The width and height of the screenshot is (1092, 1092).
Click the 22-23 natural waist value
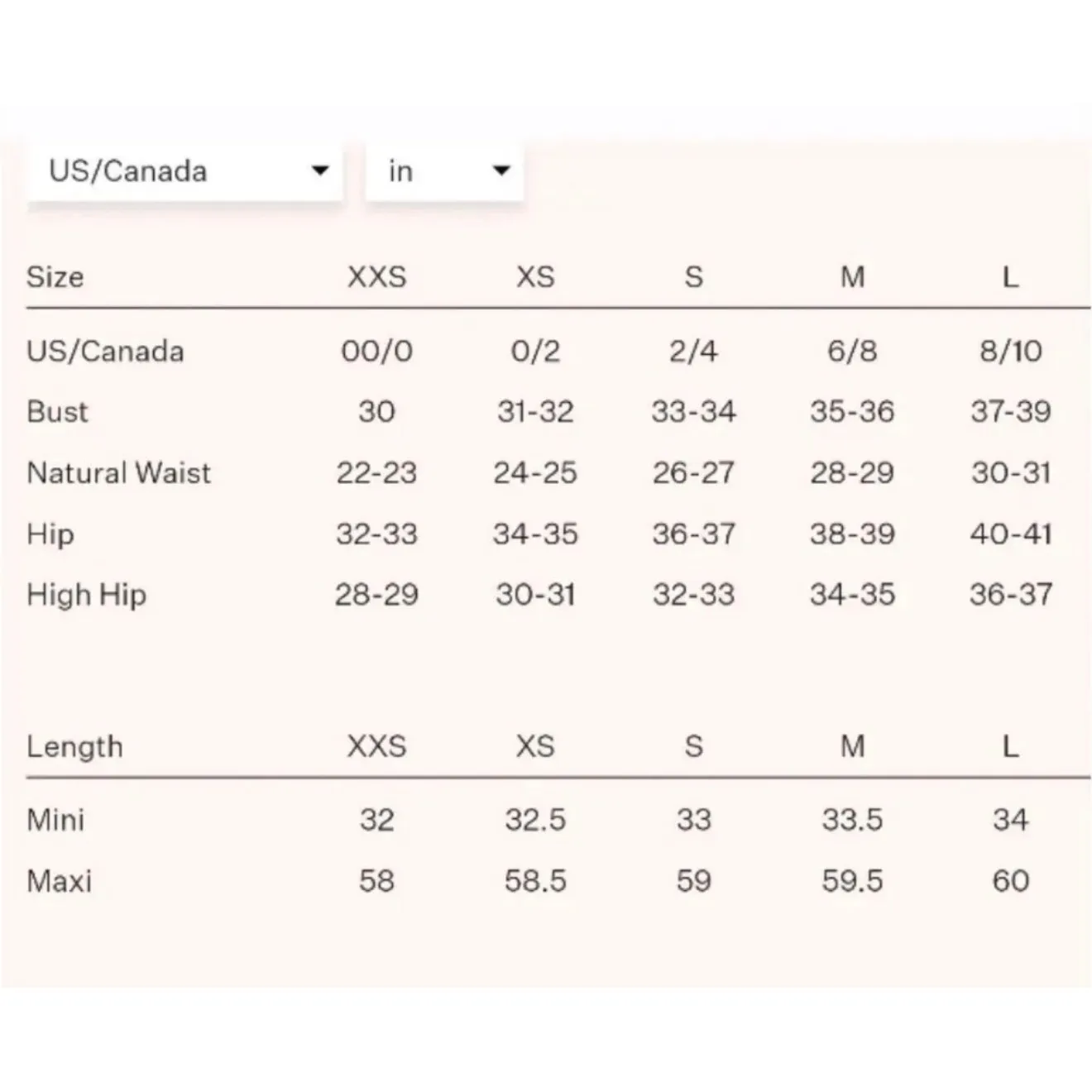pyautogui.click(x=376, y=472)
